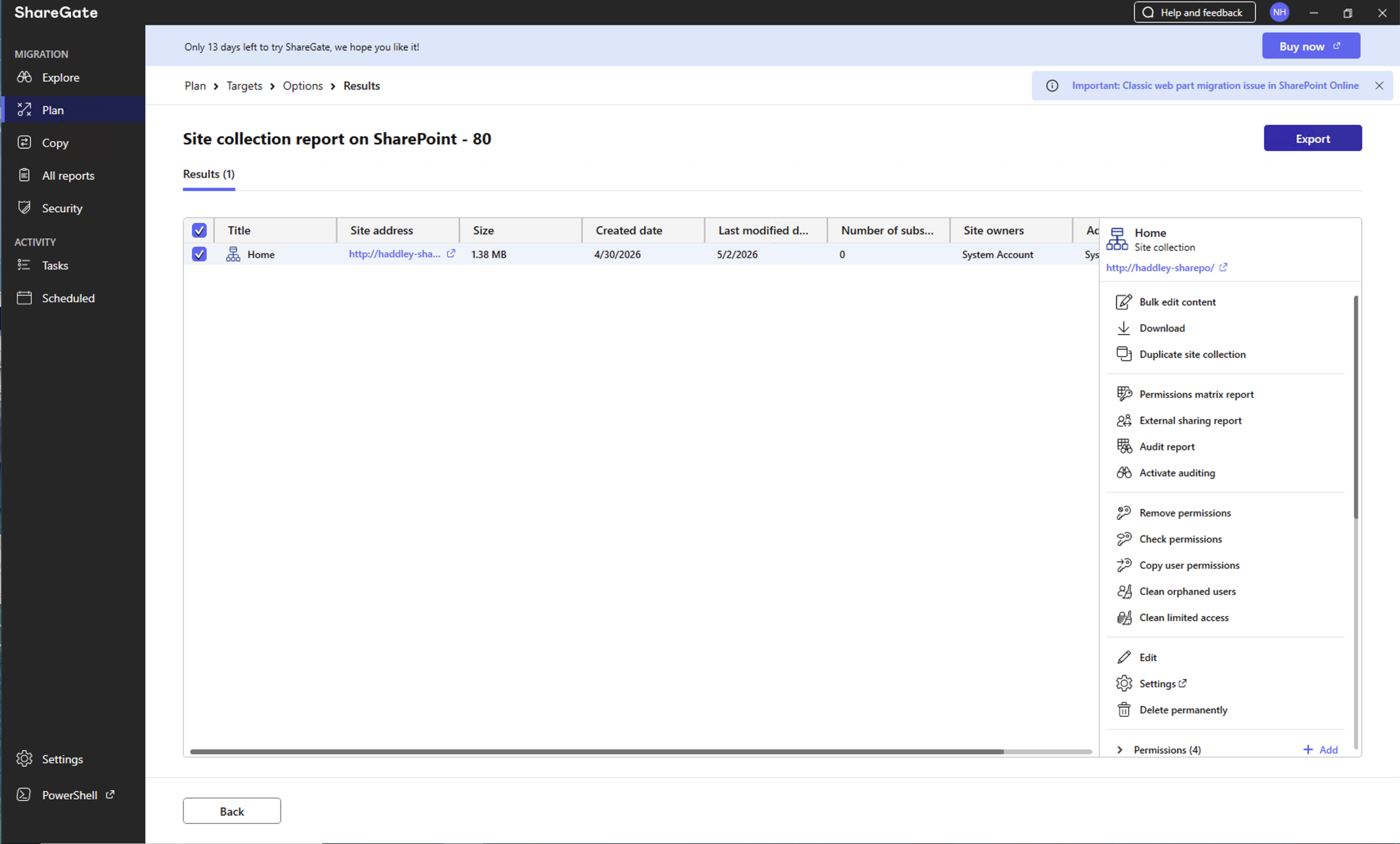Click the Back button

click(x=231, y=811)
